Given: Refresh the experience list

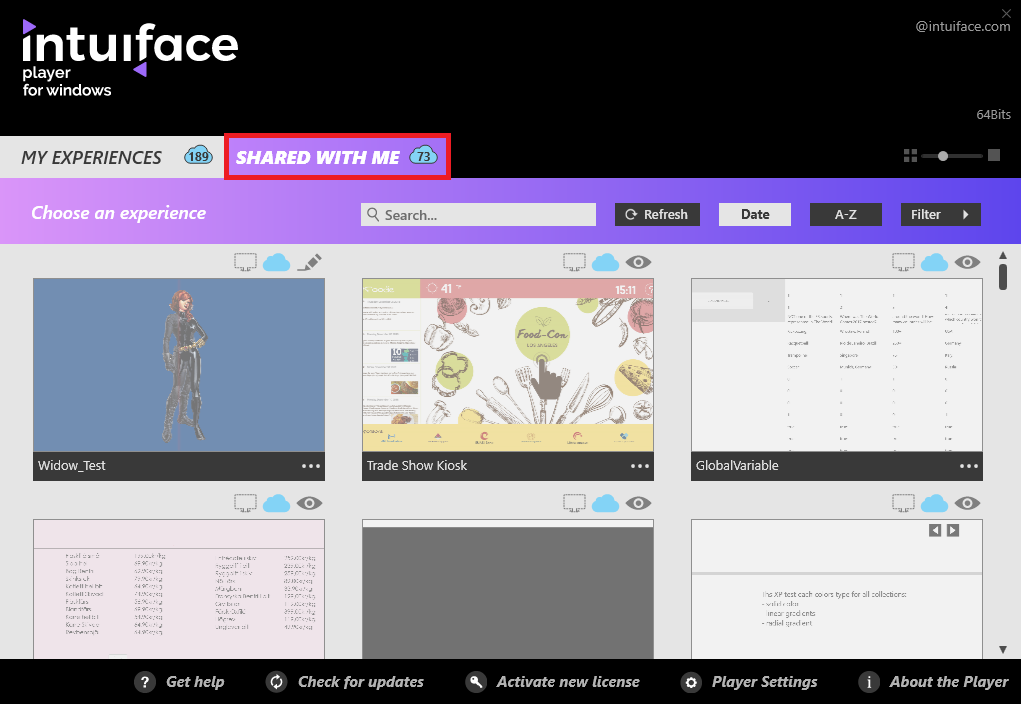Looking at the screenshot, I should click(x=657, y=214).
